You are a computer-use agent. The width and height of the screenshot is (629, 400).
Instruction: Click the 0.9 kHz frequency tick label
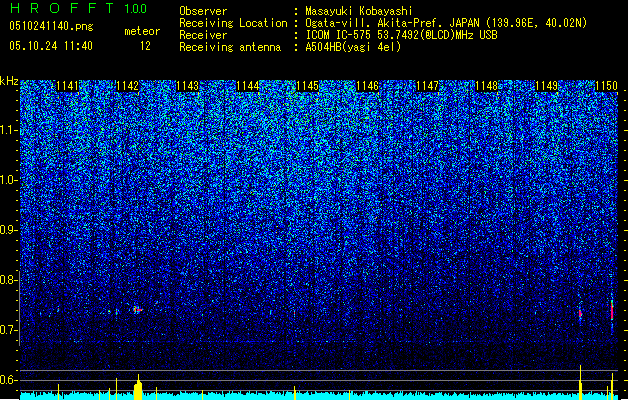coord(8,230)
